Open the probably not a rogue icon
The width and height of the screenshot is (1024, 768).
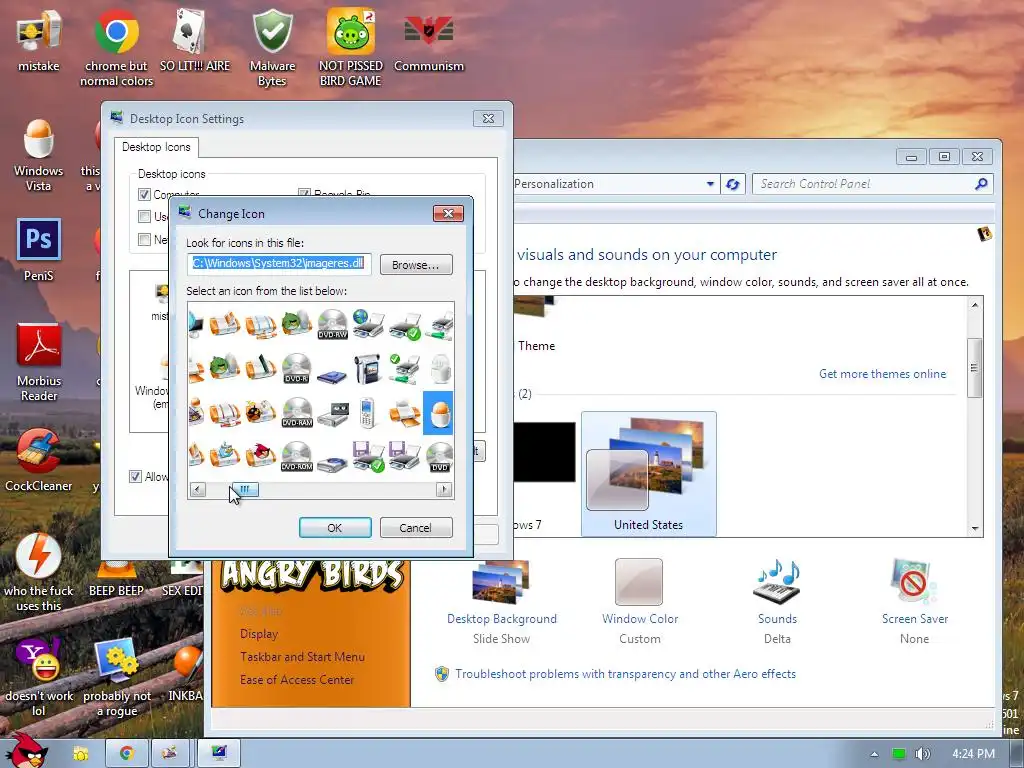coord(117,678)
